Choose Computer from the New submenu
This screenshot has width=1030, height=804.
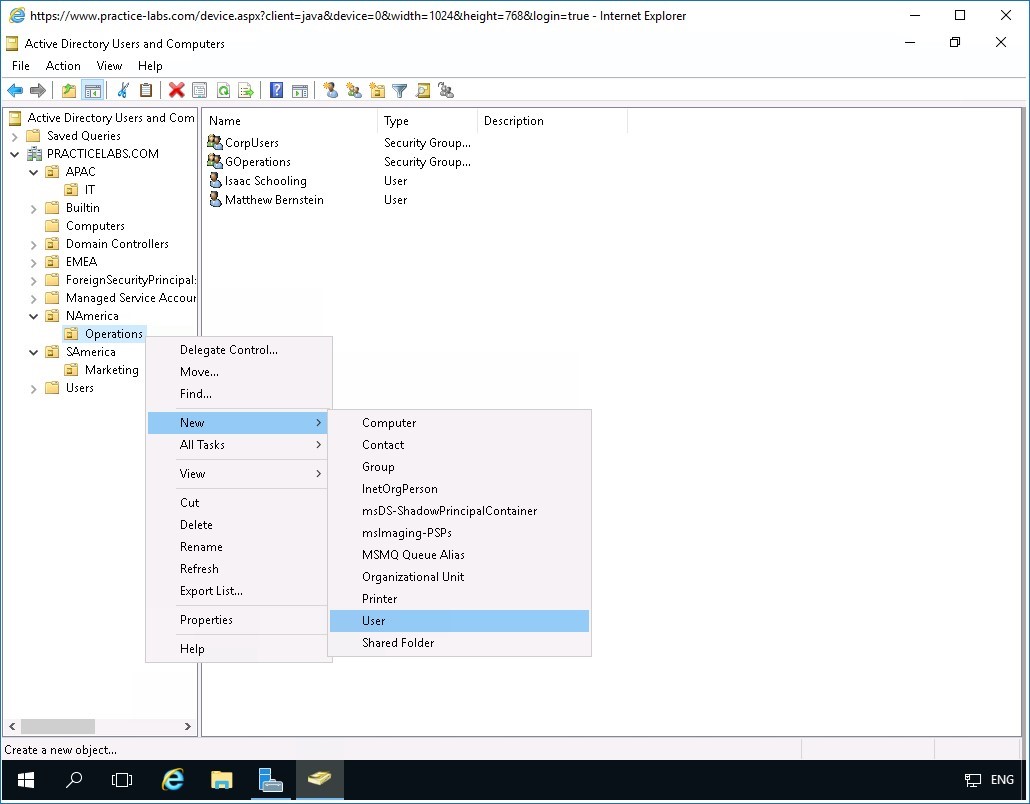point(459,423)
